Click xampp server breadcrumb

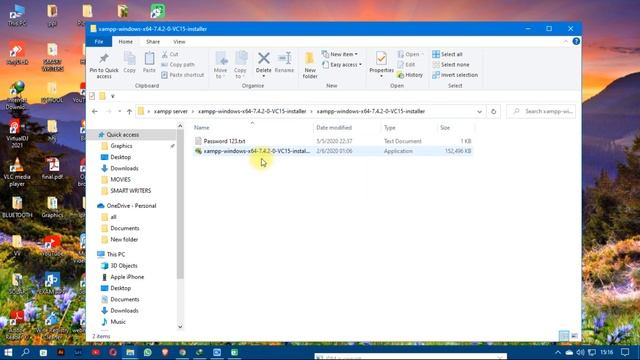pos(171,111)
